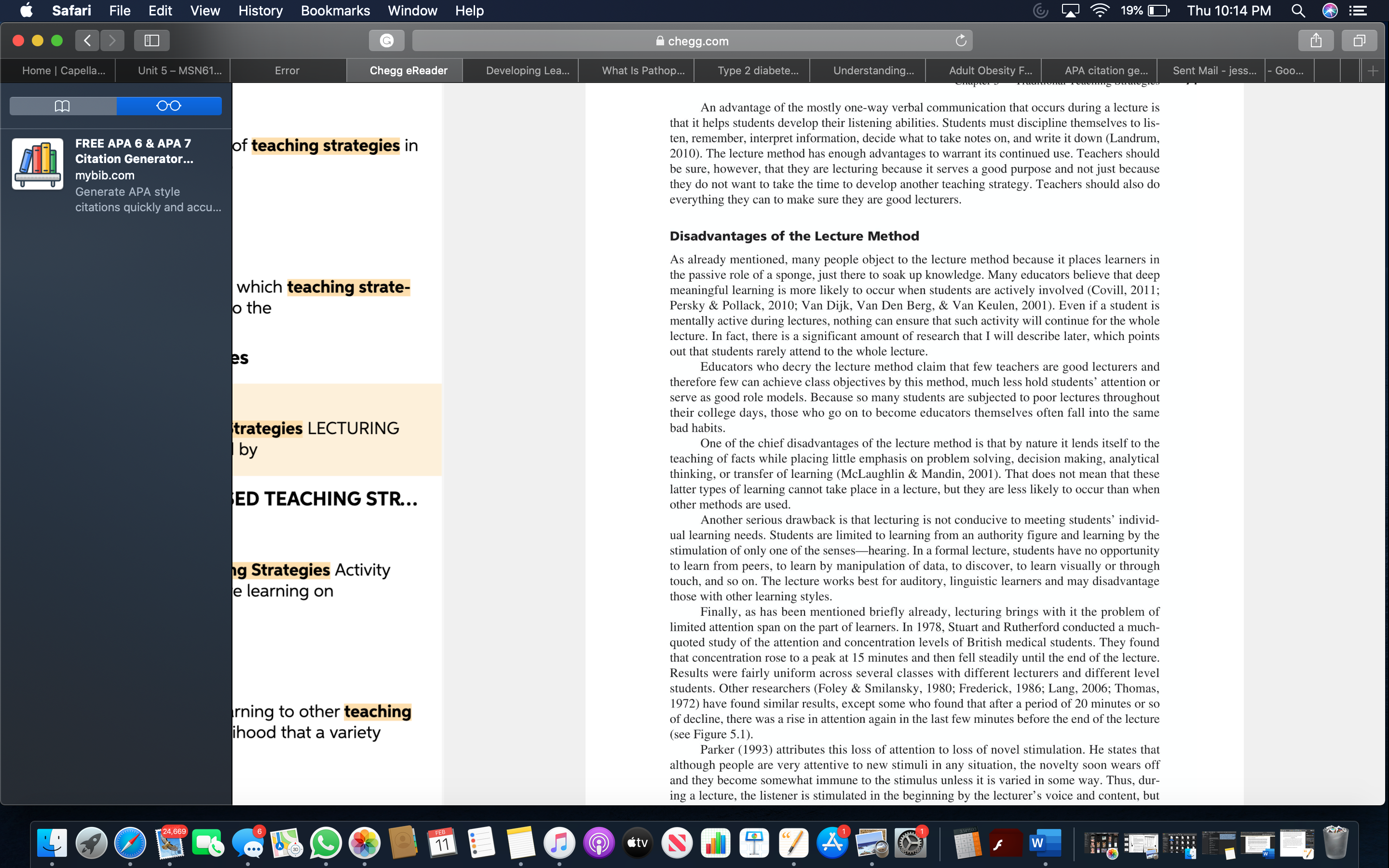The image size is (1389, 868).
Task: Toggle the Safari sidebar button
Action: coord(151,40)
